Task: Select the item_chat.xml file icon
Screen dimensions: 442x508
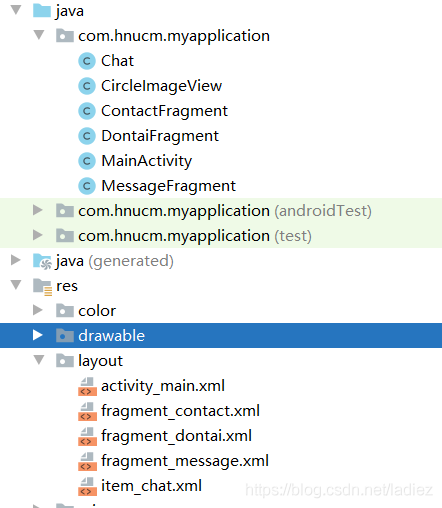Action: coord(87,486)
